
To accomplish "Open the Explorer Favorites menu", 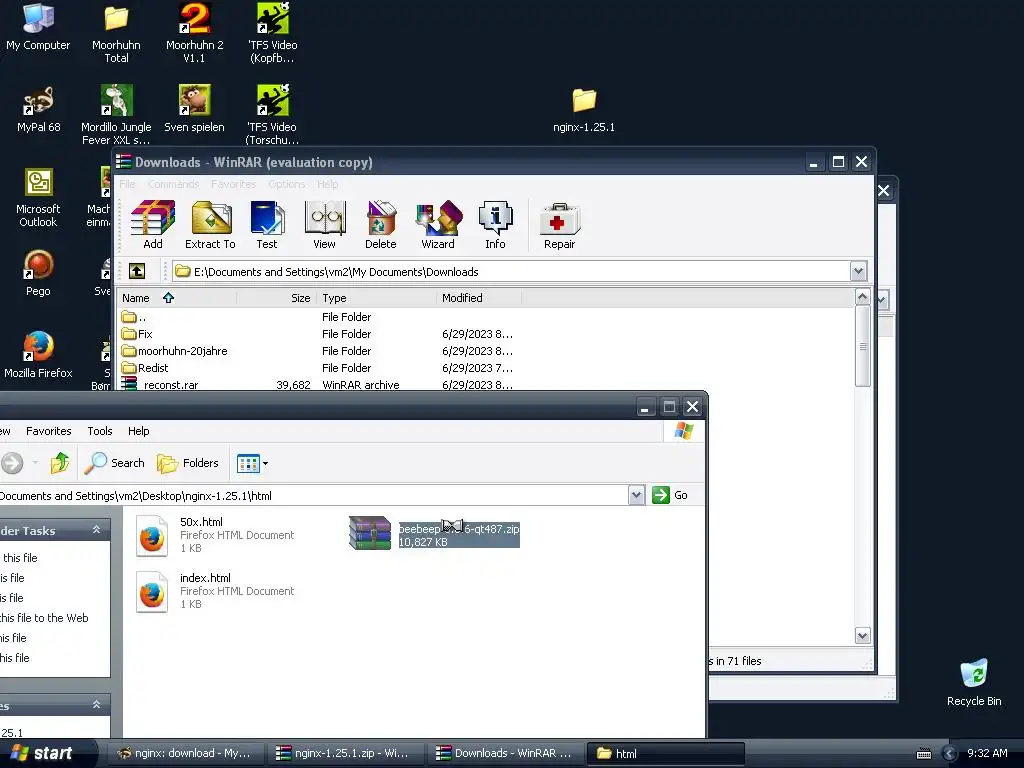I will point(48,431).
